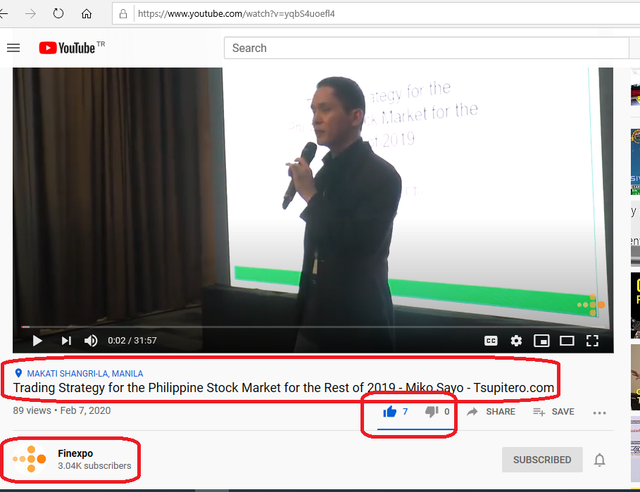Open the Finexpo channel avatar
The image size is (640, 492).
[x=30, y=459]
